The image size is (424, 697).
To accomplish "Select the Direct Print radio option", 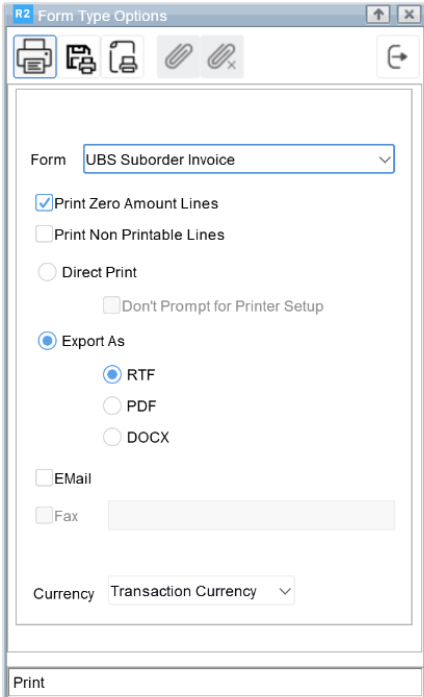I will [x=47, y=272].
